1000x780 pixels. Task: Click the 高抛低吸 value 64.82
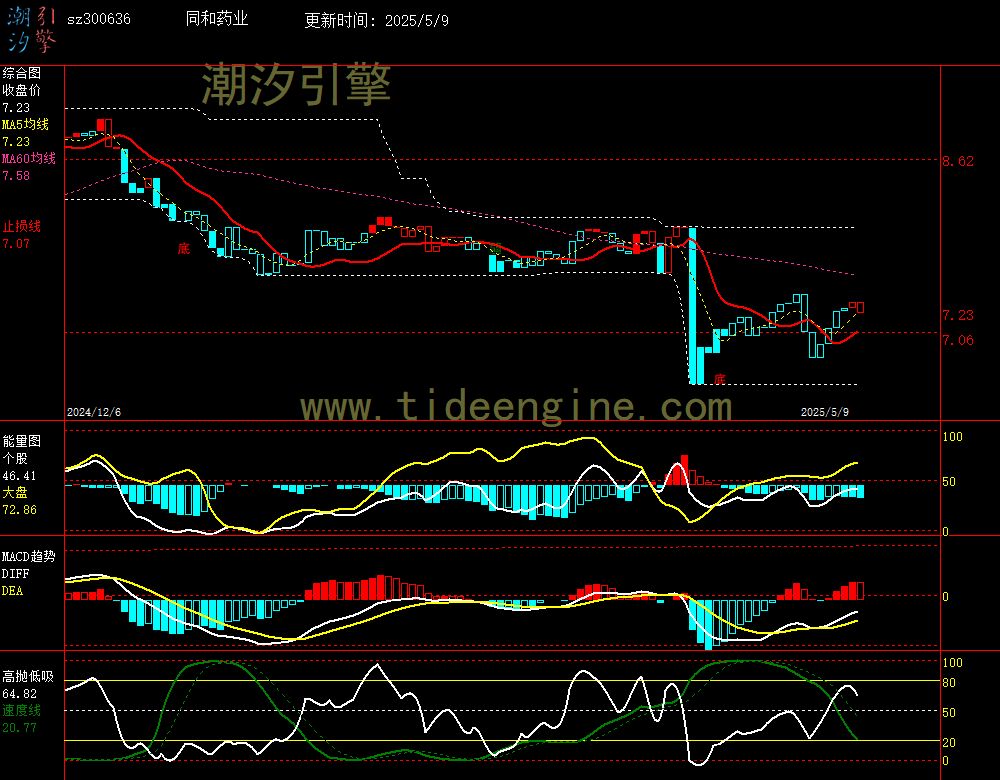19,693
